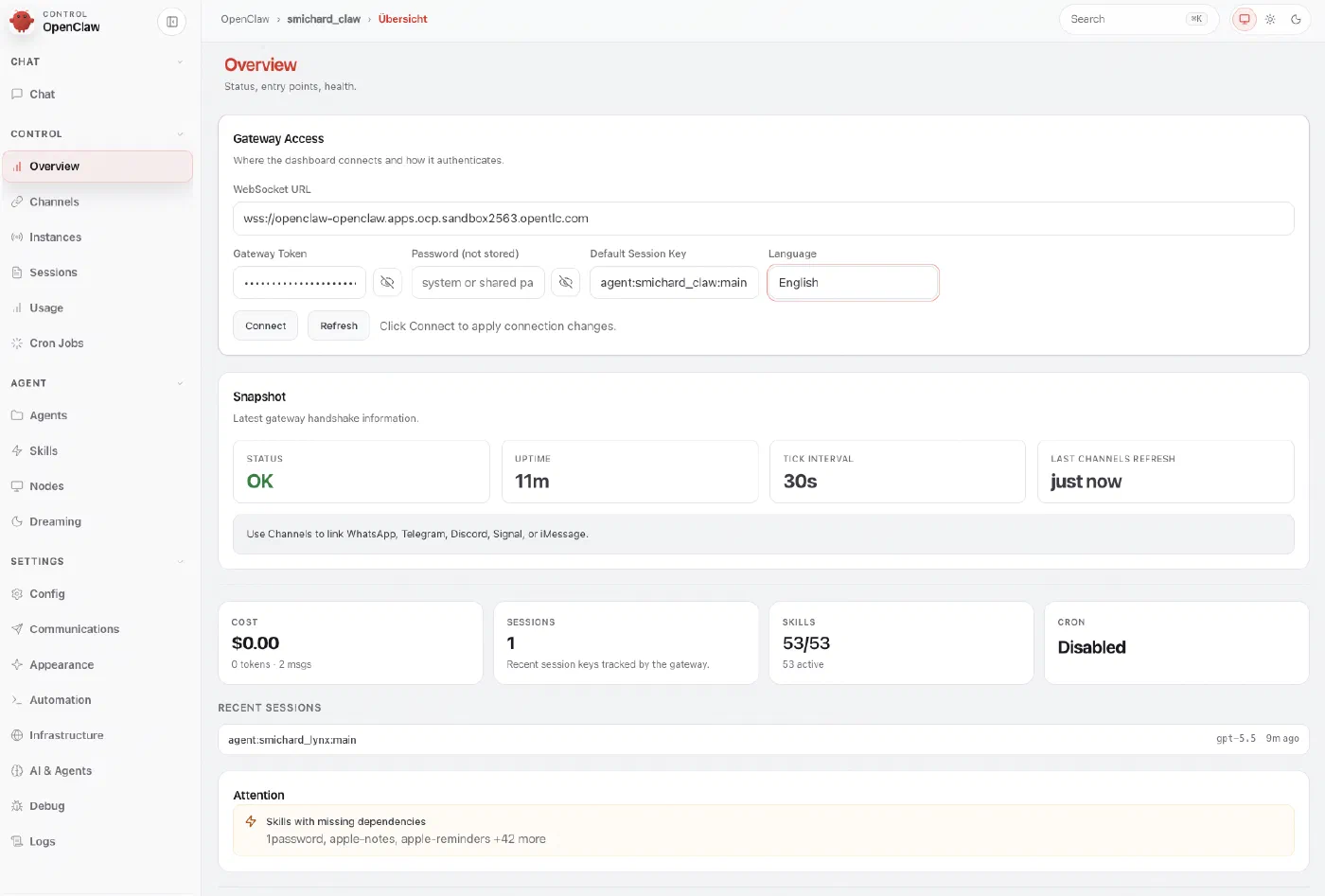Click the Appearance sparkle icon
This screenshot has height=896, width=1325.
click(x=17, y=664)
